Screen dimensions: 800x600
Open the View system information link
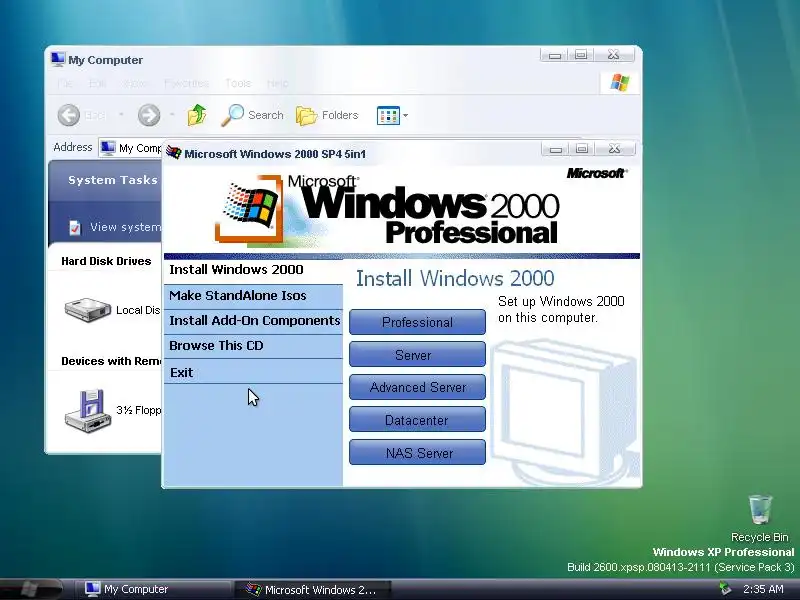pos(125,227)
